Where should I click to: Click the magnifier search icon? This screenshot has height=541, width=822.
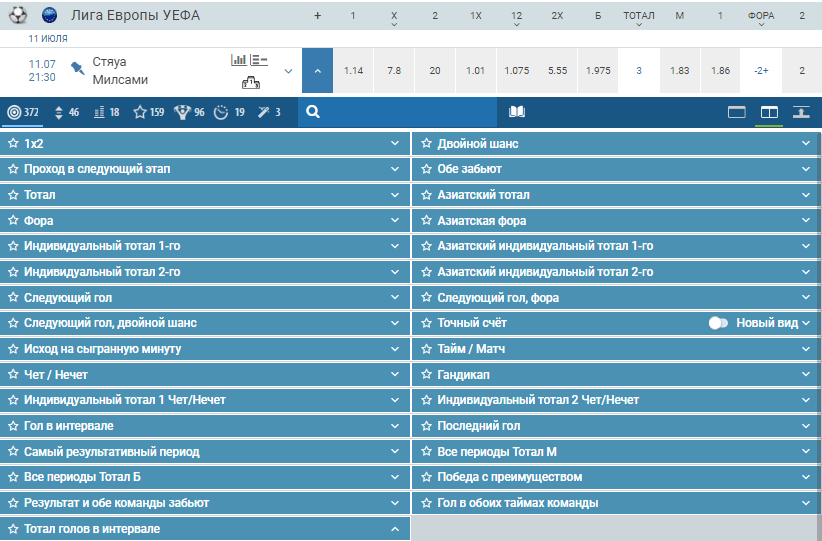click(313, 112)
